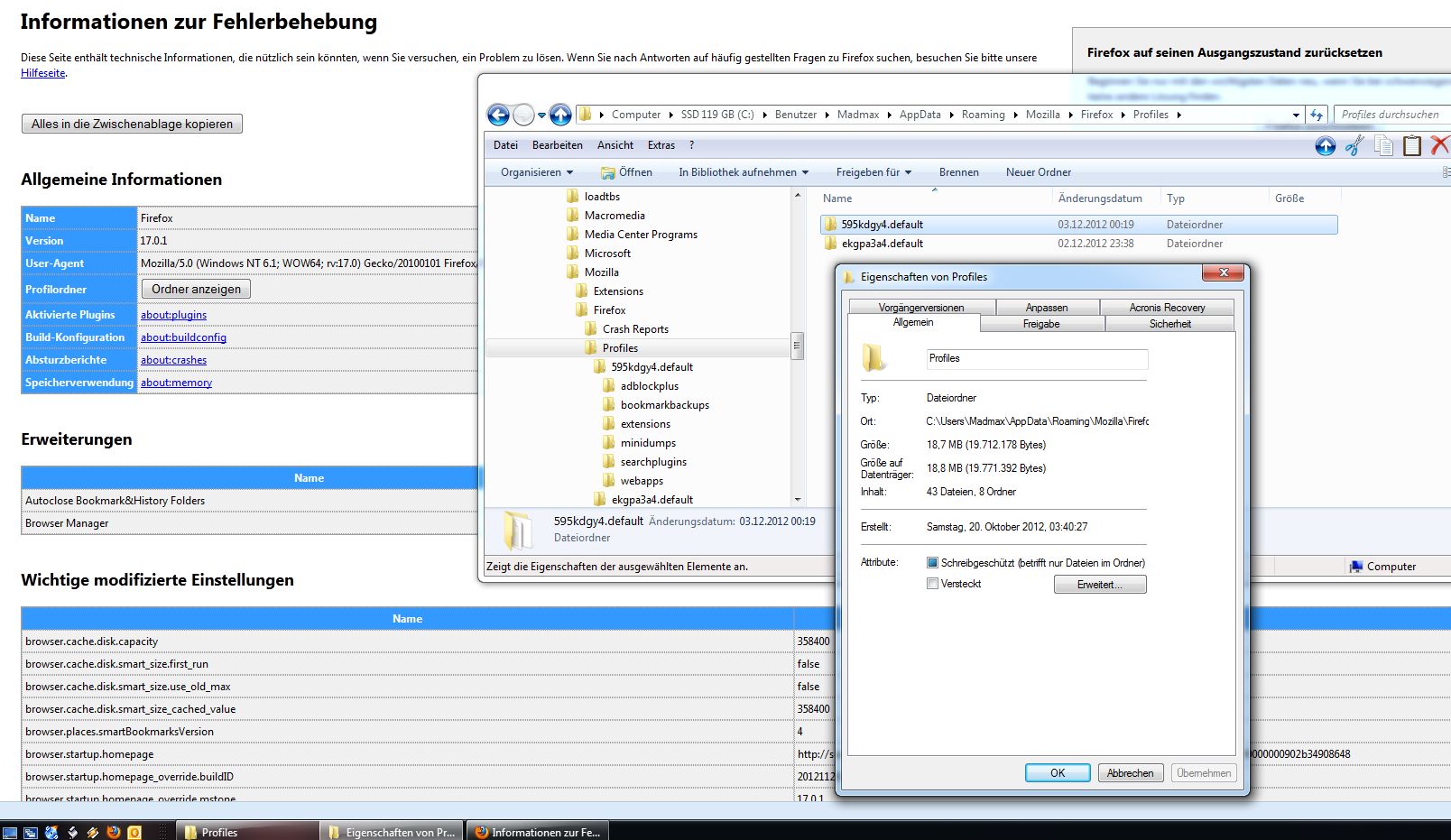The height and width of the screenshot is (840, 1451).
Task: Click the folder thumbnail in the details pane
Action: point(518,530)
